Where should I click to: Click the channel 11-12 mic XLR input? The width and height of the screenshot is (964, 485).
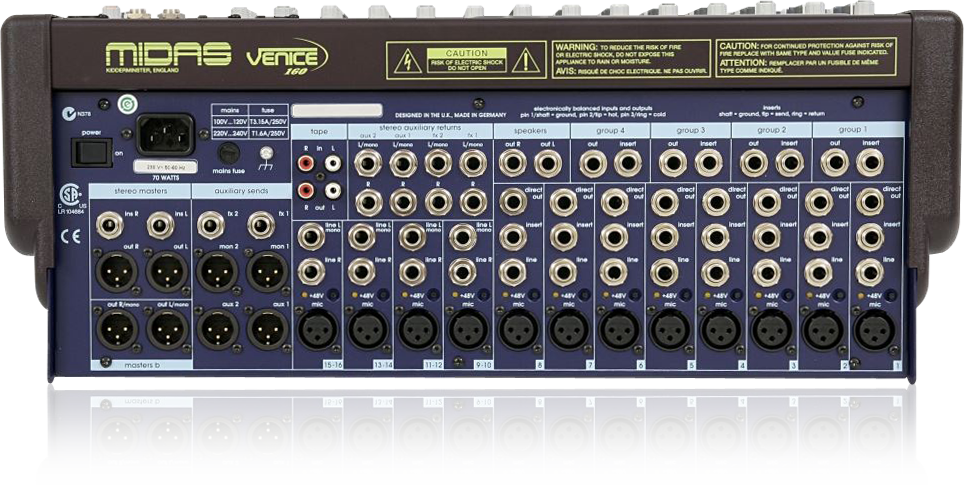point(418,329)
